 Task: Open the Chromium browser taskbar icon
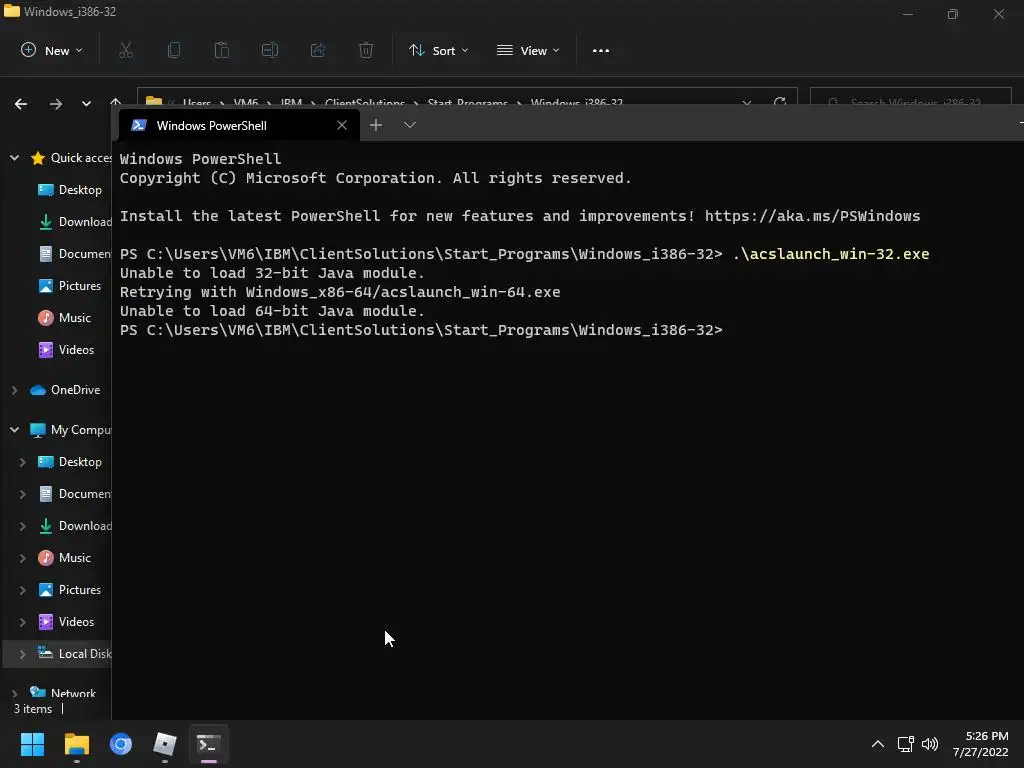(x=121, y=744)
